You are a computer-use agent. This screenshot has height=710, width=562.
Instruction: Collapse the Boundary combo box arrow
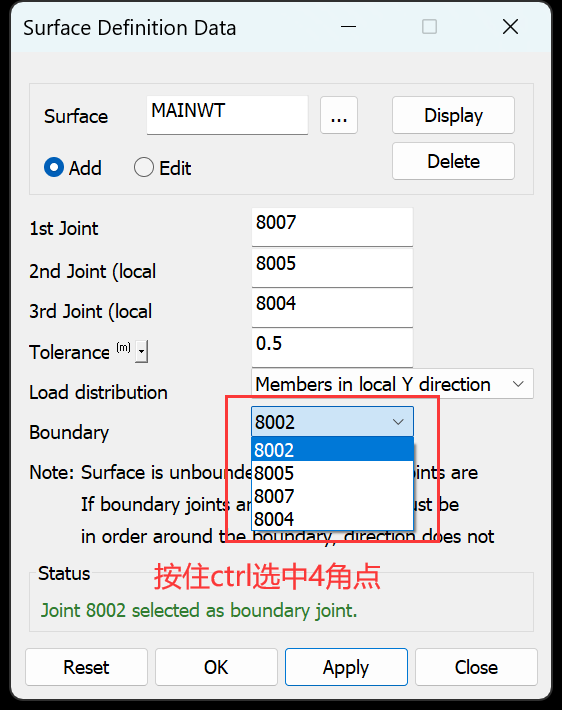[398, 422]
